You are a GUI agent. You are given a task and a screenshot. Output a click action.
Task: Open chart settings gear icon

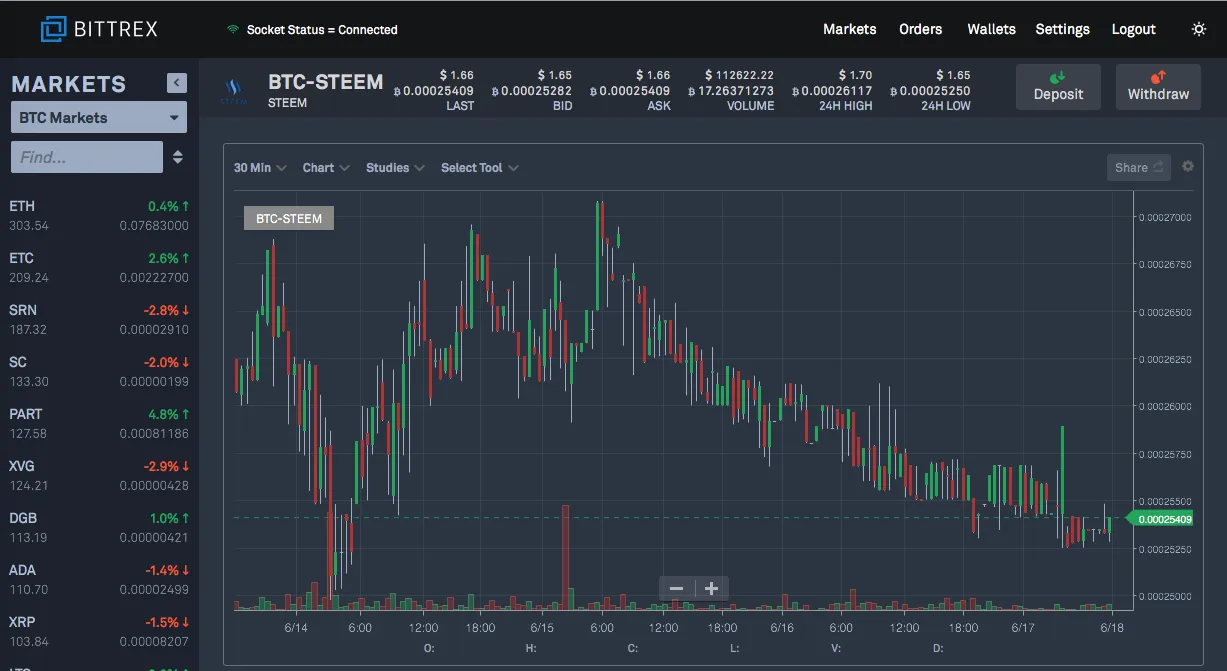click(1188, 166)
